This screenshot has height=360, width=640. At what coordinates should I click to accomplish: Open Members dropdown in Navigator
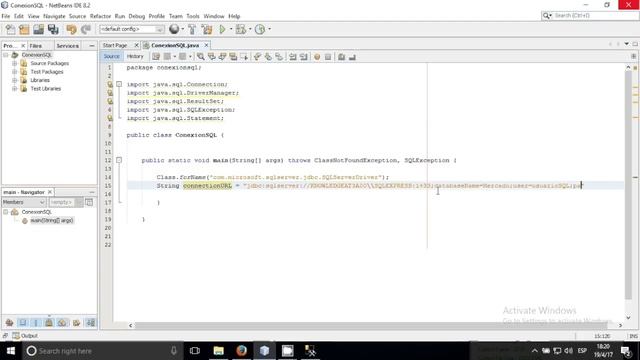tap(23, 202)
